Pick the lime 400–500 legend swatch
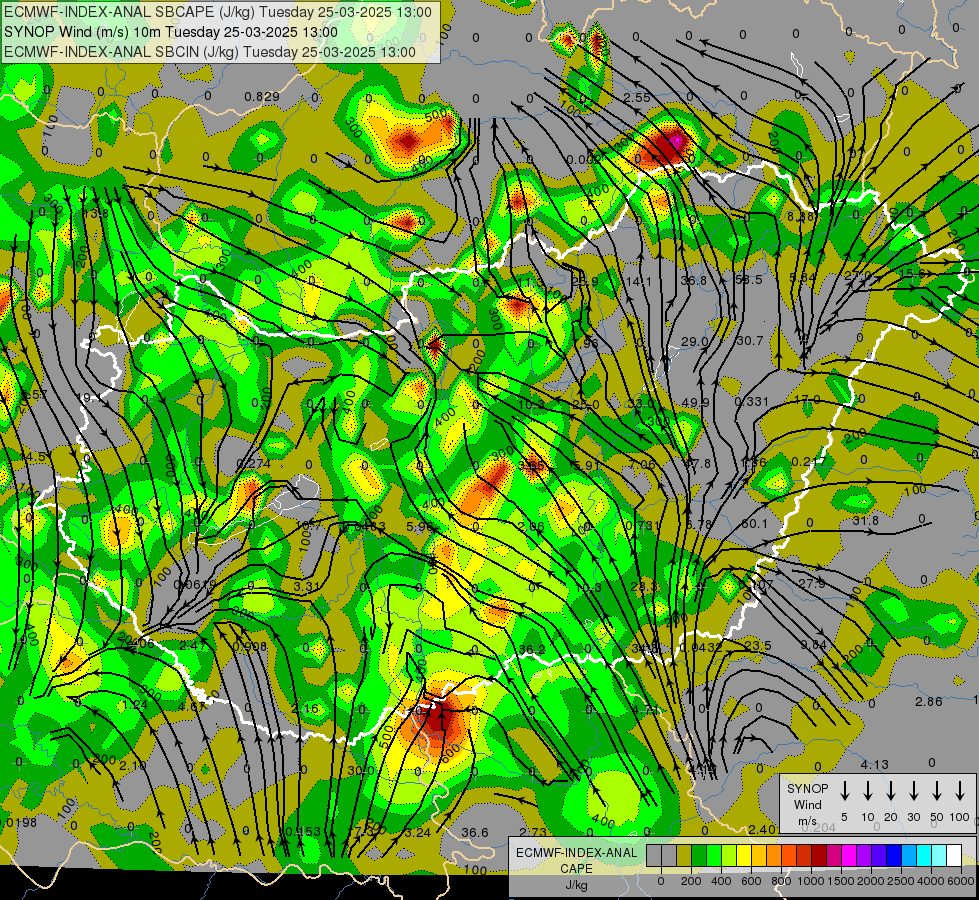Screen dimensions: 979x900 [729, 856]
